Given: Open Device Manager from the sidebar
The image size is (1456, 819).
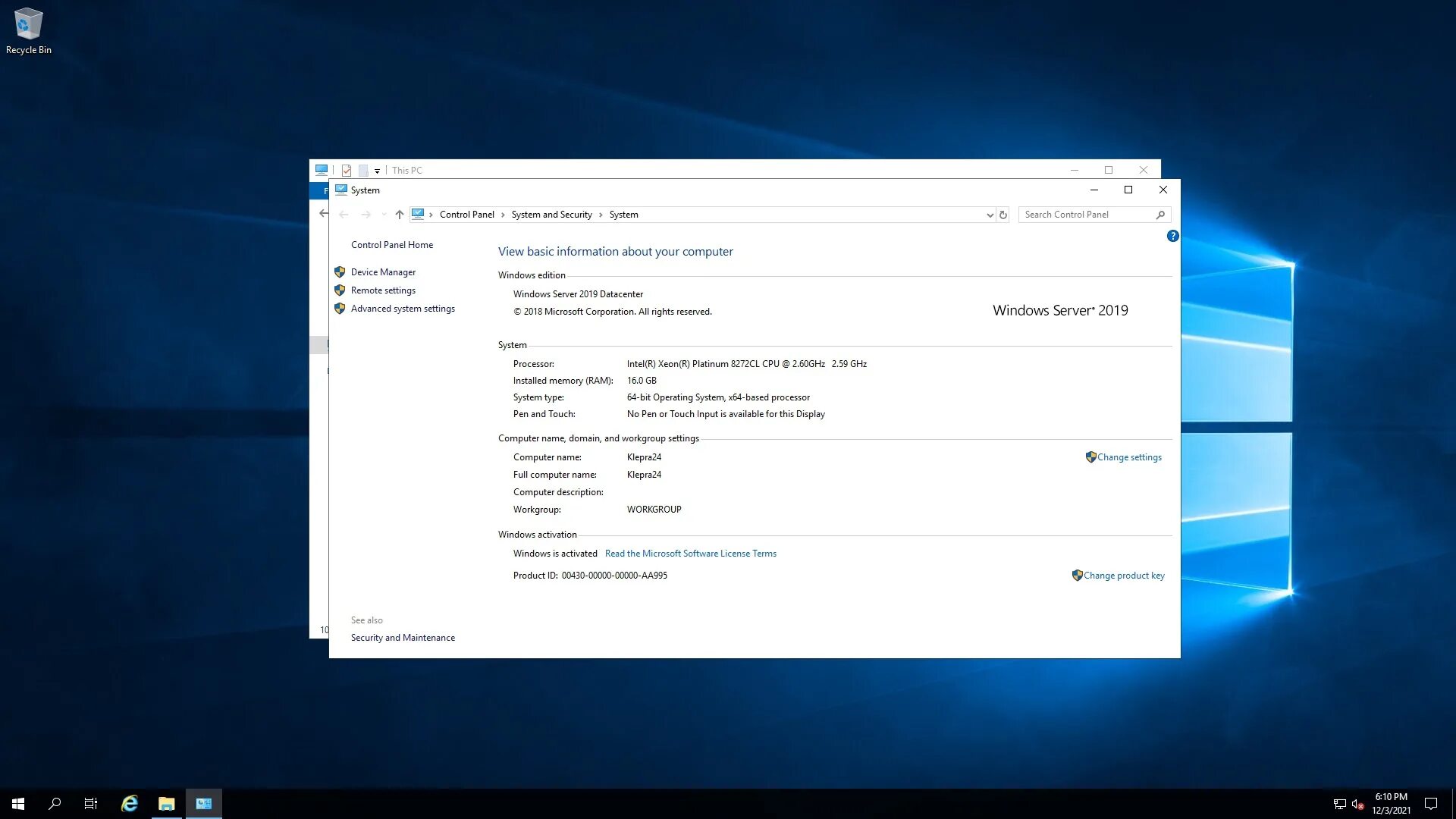Looking at the screenshot, I should 383,272.
